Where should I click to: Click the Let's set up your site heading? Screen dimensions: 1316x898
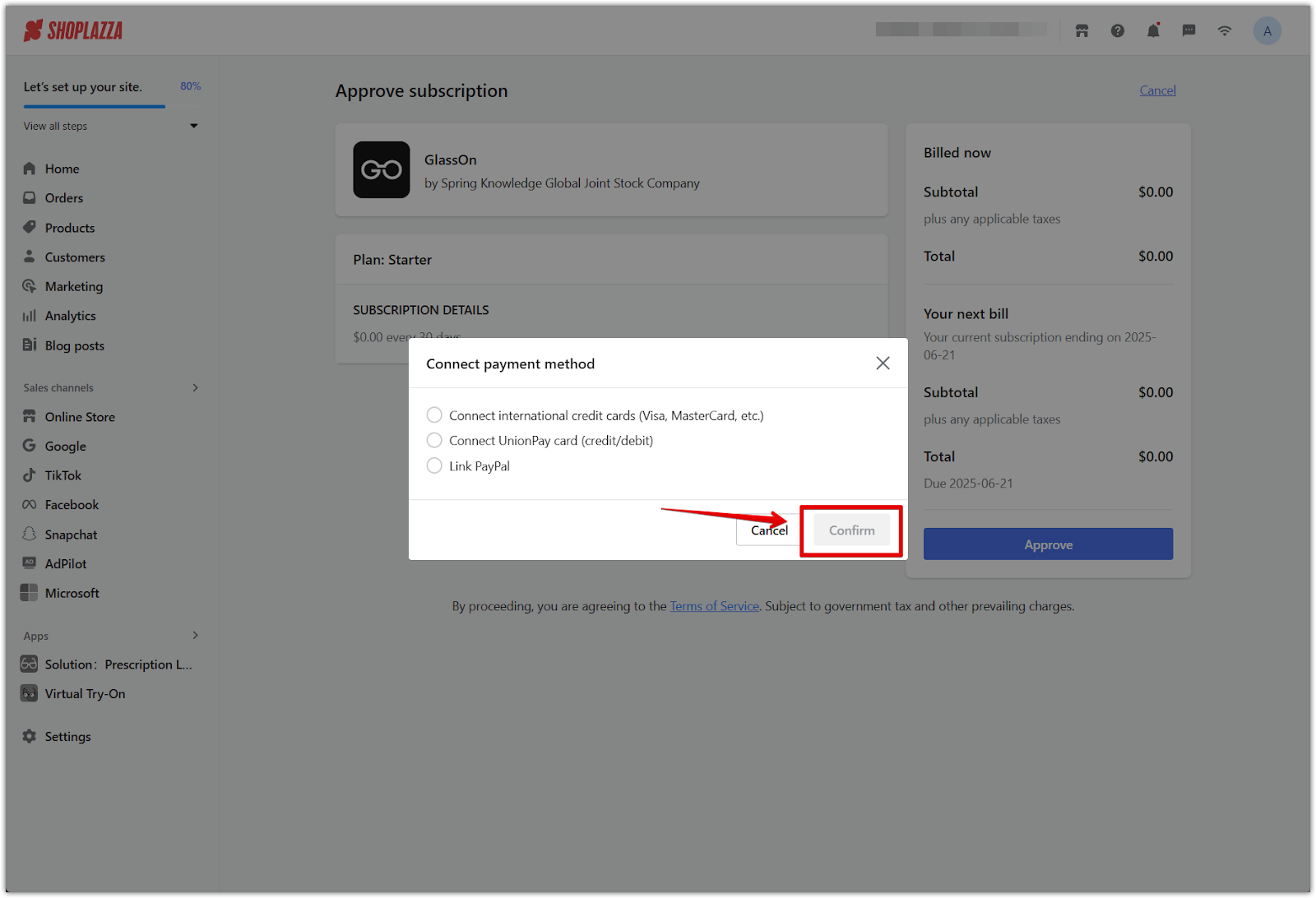point(82,87)
